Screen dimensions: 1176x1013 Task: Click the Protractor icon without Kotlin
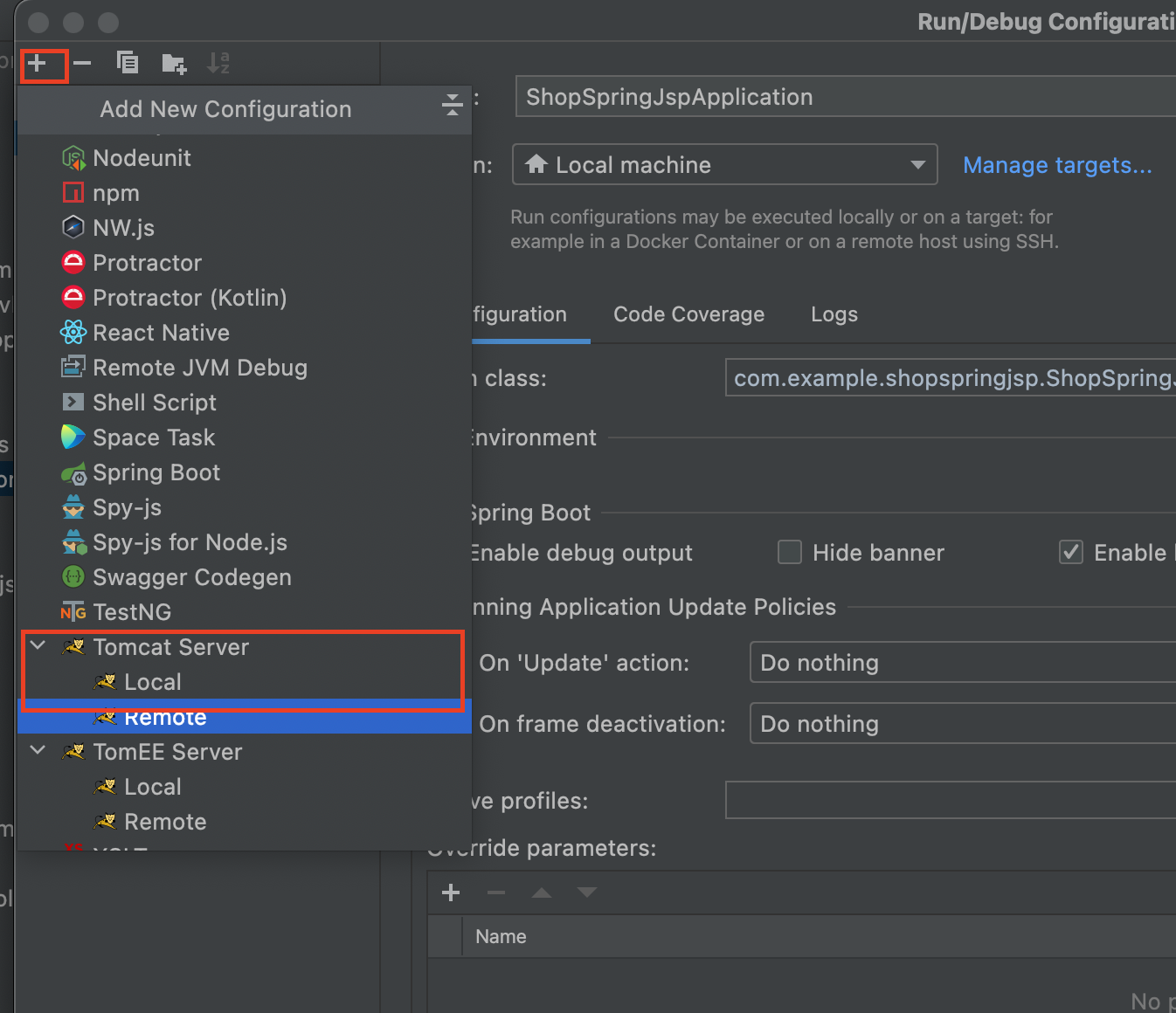73,262
